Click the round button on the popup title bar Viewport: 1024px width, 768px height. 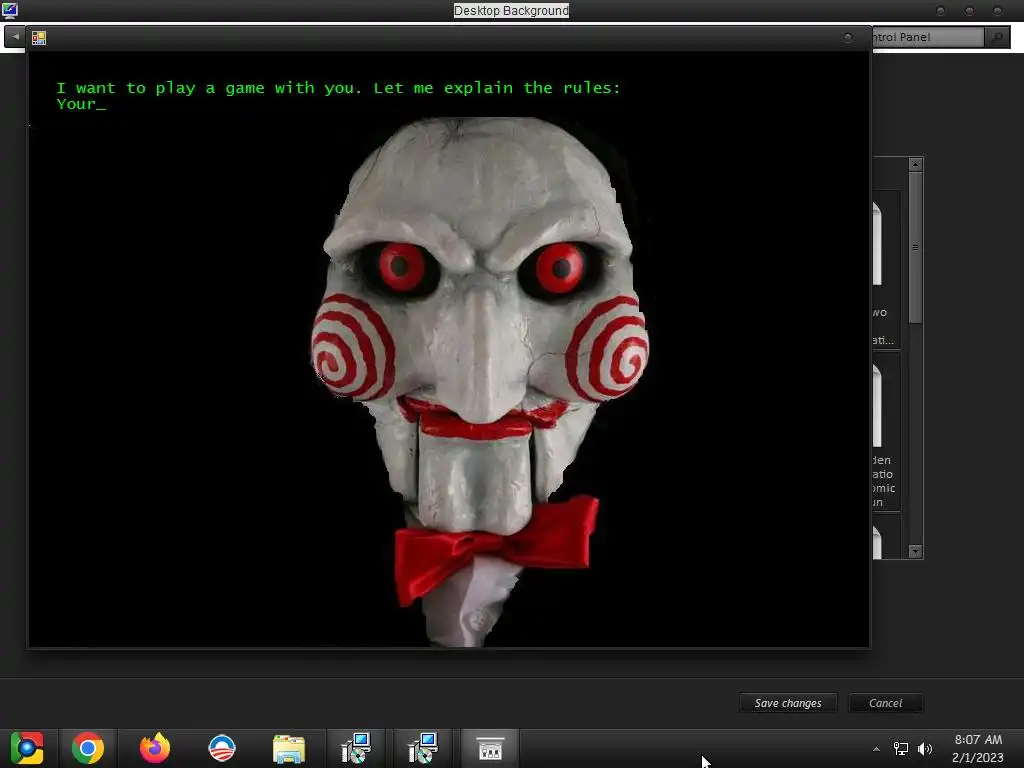pyautogui.click(x=848, y=38)
